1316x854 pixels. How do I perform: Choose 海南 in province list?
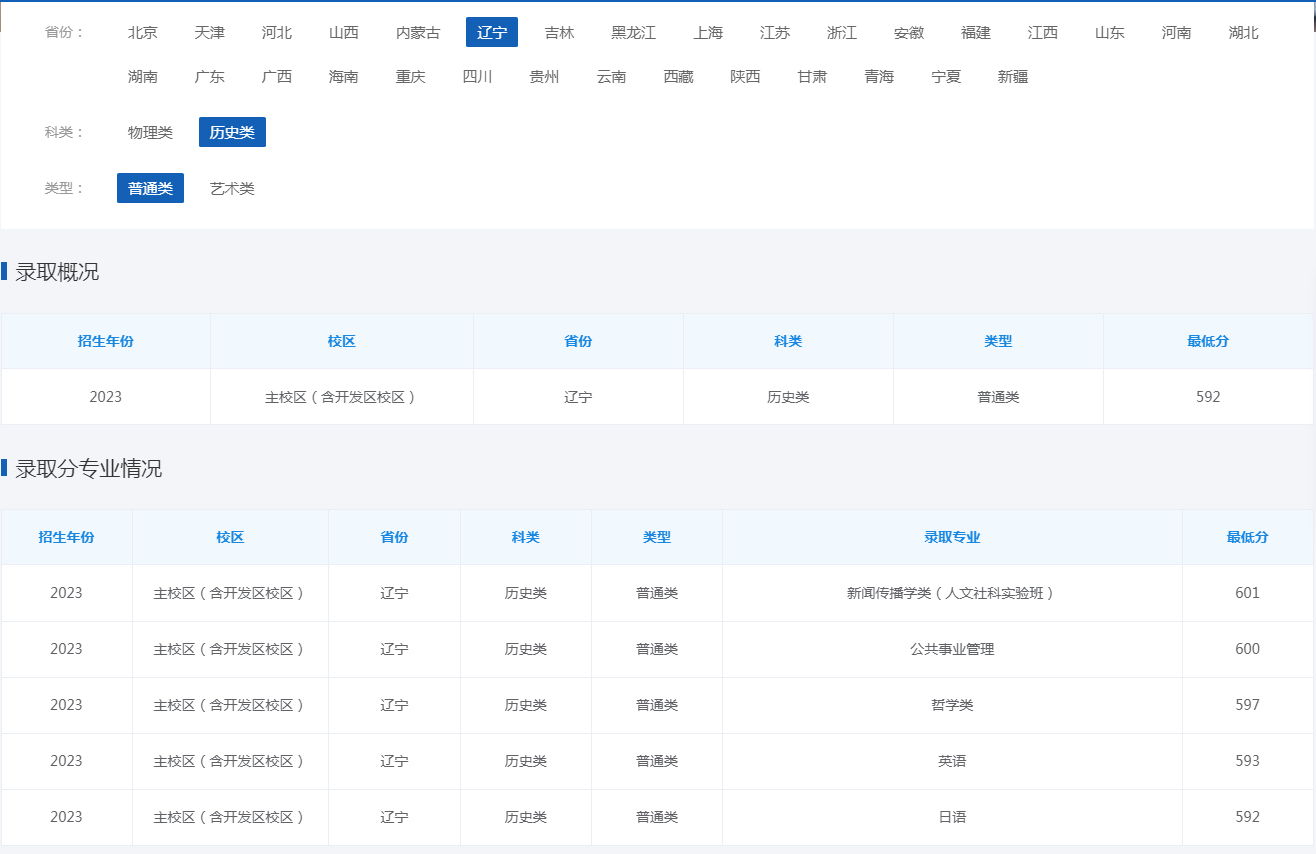point(344,77)
